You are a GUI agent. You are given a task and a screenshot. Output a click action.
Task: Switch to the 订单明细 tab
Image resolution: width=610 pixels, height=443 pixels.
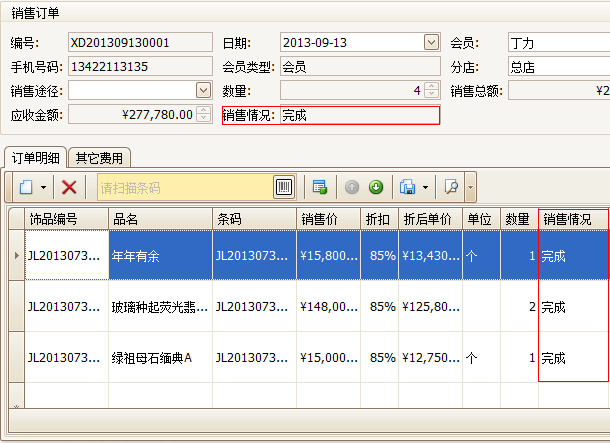pos(35,158)
